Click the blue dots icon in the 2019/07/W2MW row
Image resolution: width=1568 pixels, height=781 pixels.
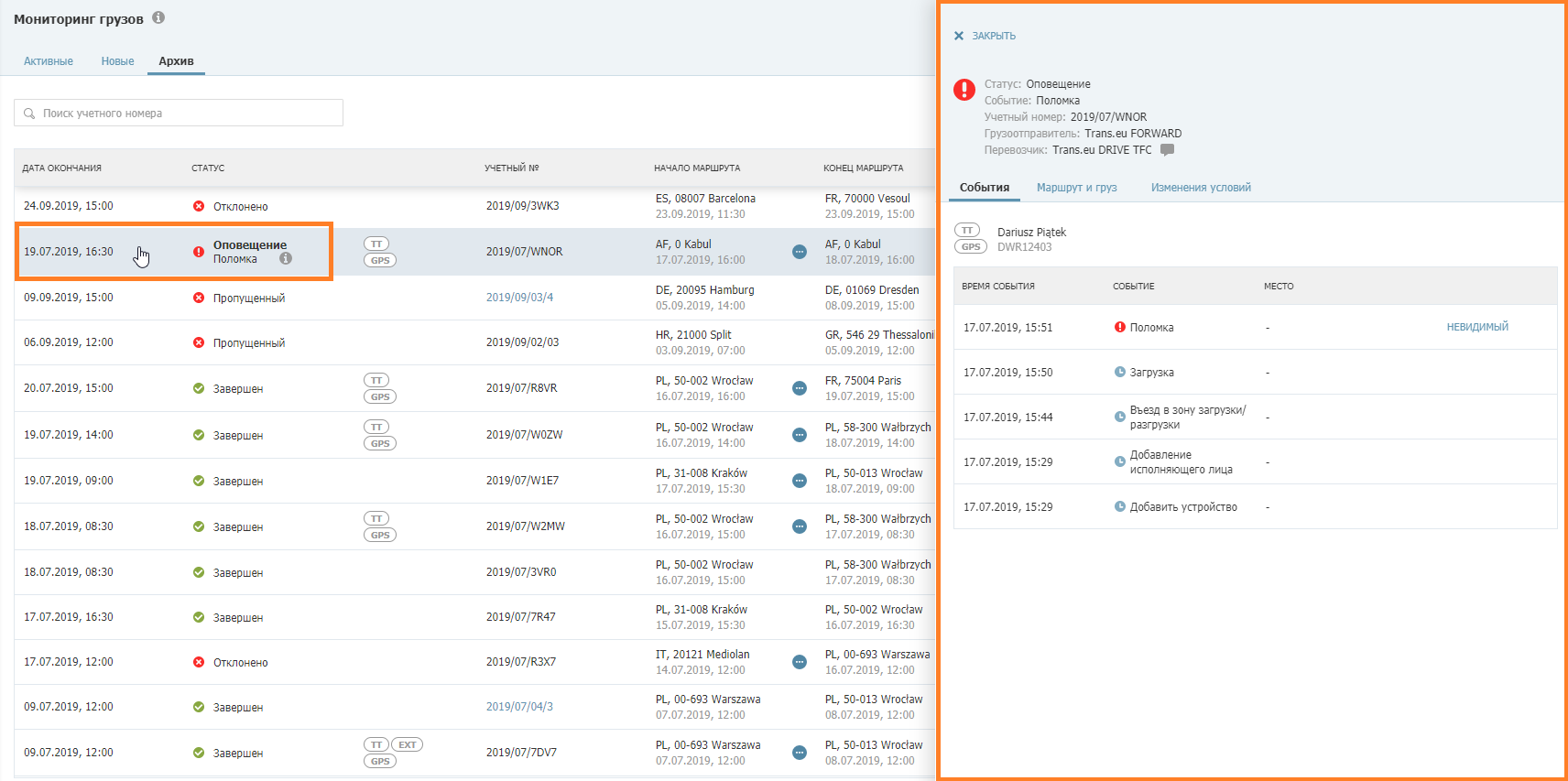[800, 526]
